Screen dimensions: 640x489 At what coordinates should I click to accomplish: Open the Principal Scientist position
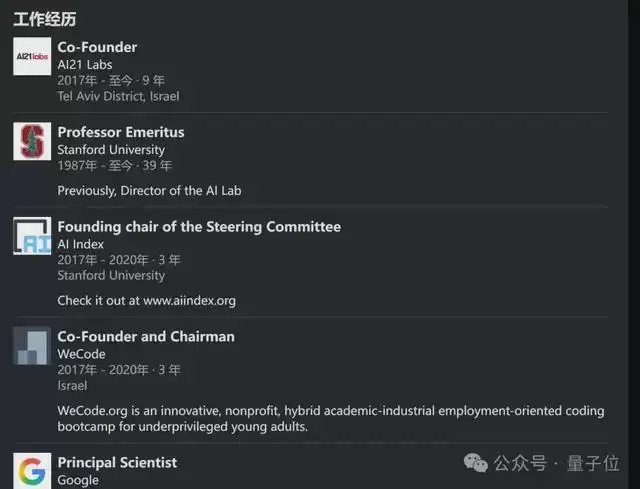[x=117, y=462]
